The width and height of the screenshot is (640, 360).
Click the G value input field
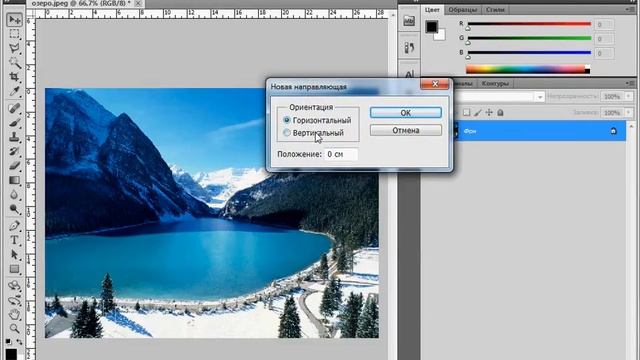click(603, 39)
